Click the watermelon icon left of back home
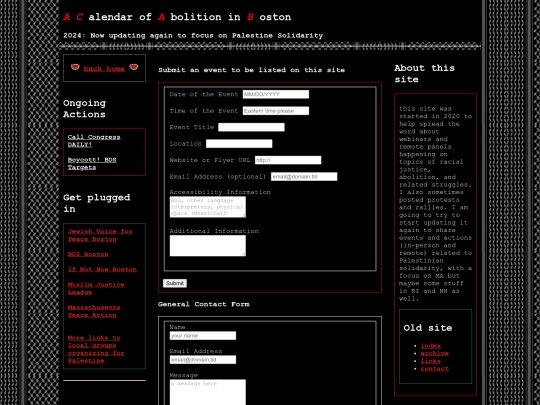This screenshot has width=540, height=405. [75, 67]
